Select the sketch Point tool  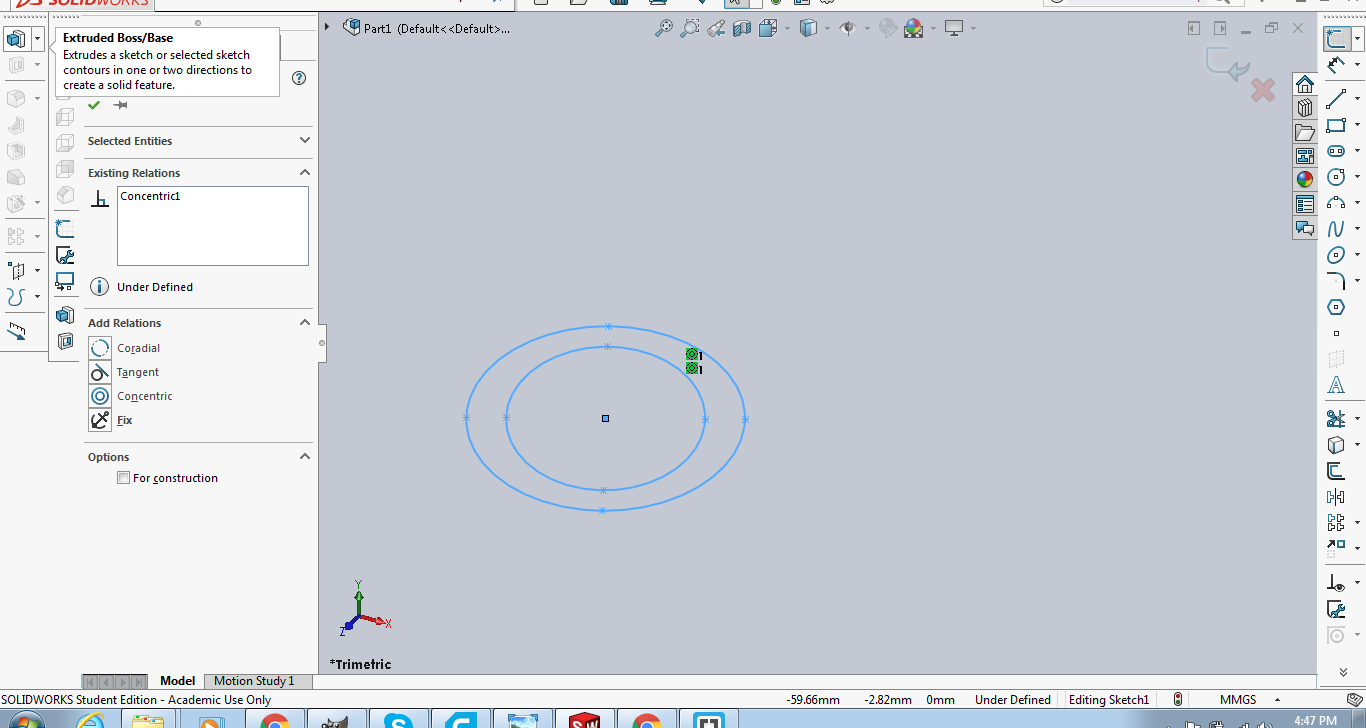click(x=1336, y=333)
